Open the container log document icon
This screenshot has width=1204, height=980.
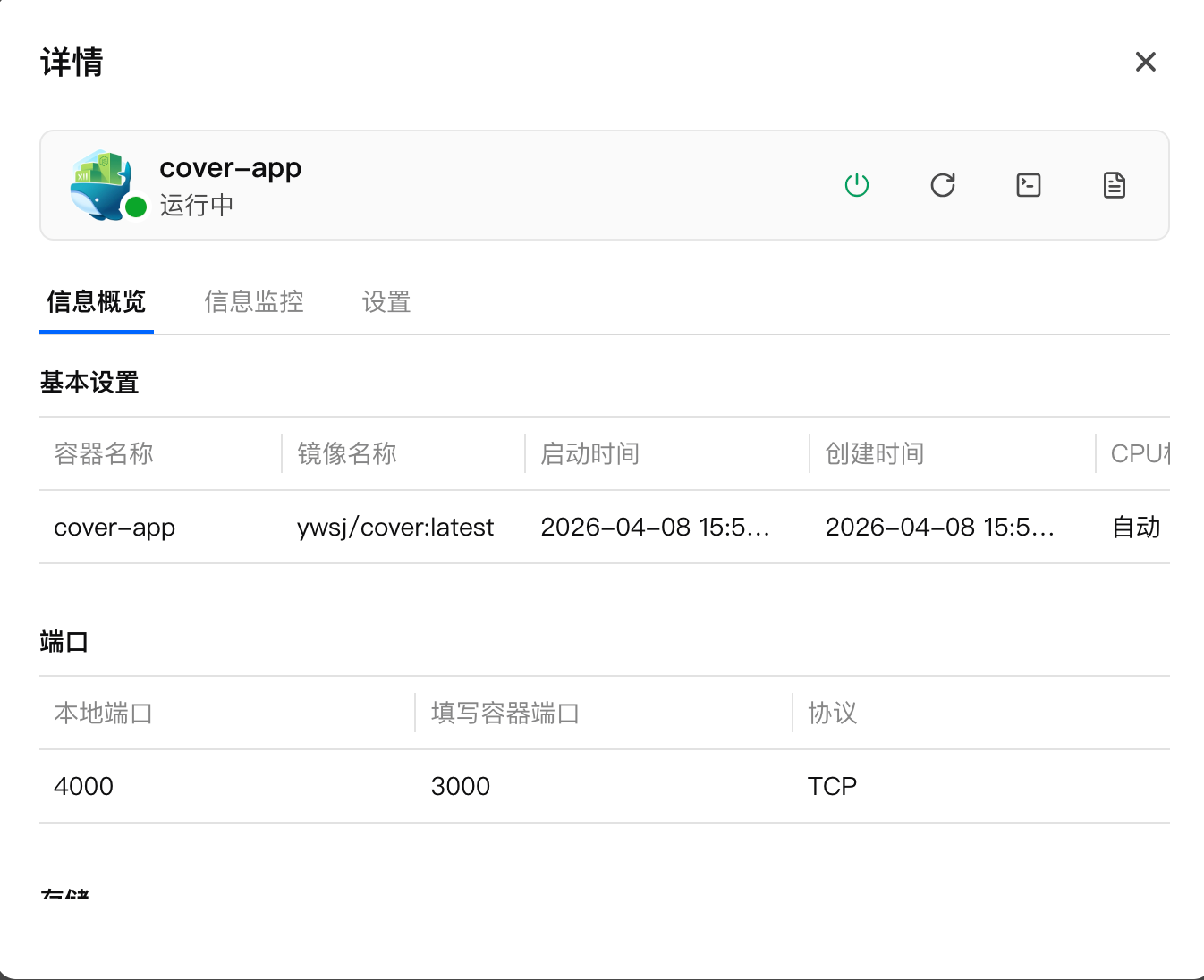1114,185
